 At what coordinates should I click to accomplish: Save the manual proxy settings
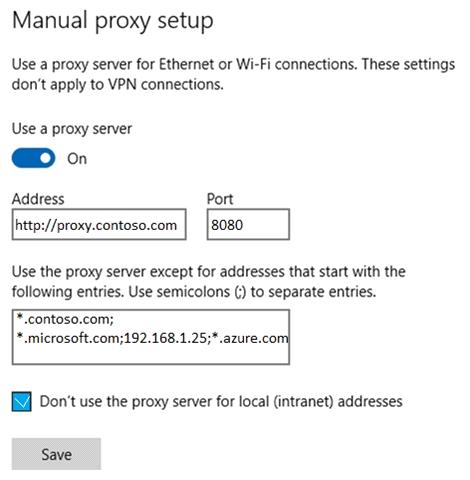coord(56,454)
